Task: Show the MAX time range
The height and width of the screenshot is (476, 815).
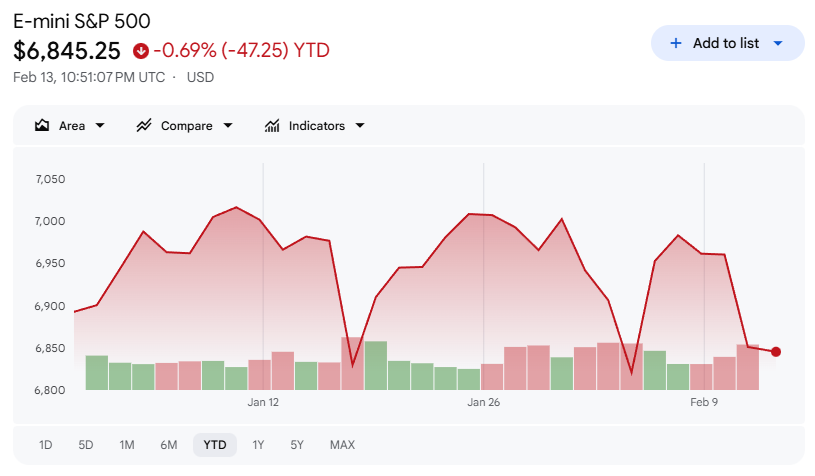Action: tap(343, 445)
